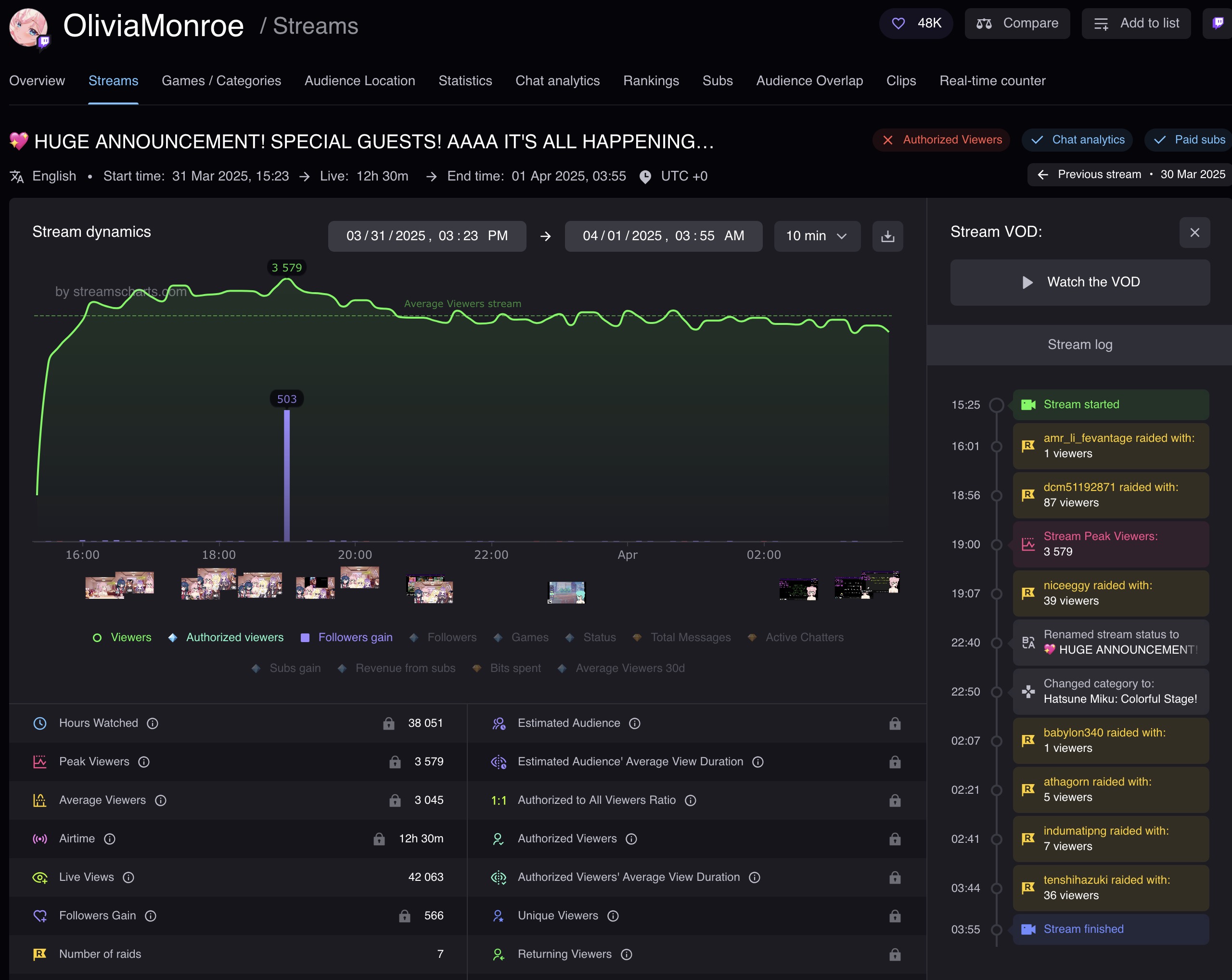Click info icon next to Live Views
The width and height of the screenshot is (1232, 980).
tap(128, 877)
